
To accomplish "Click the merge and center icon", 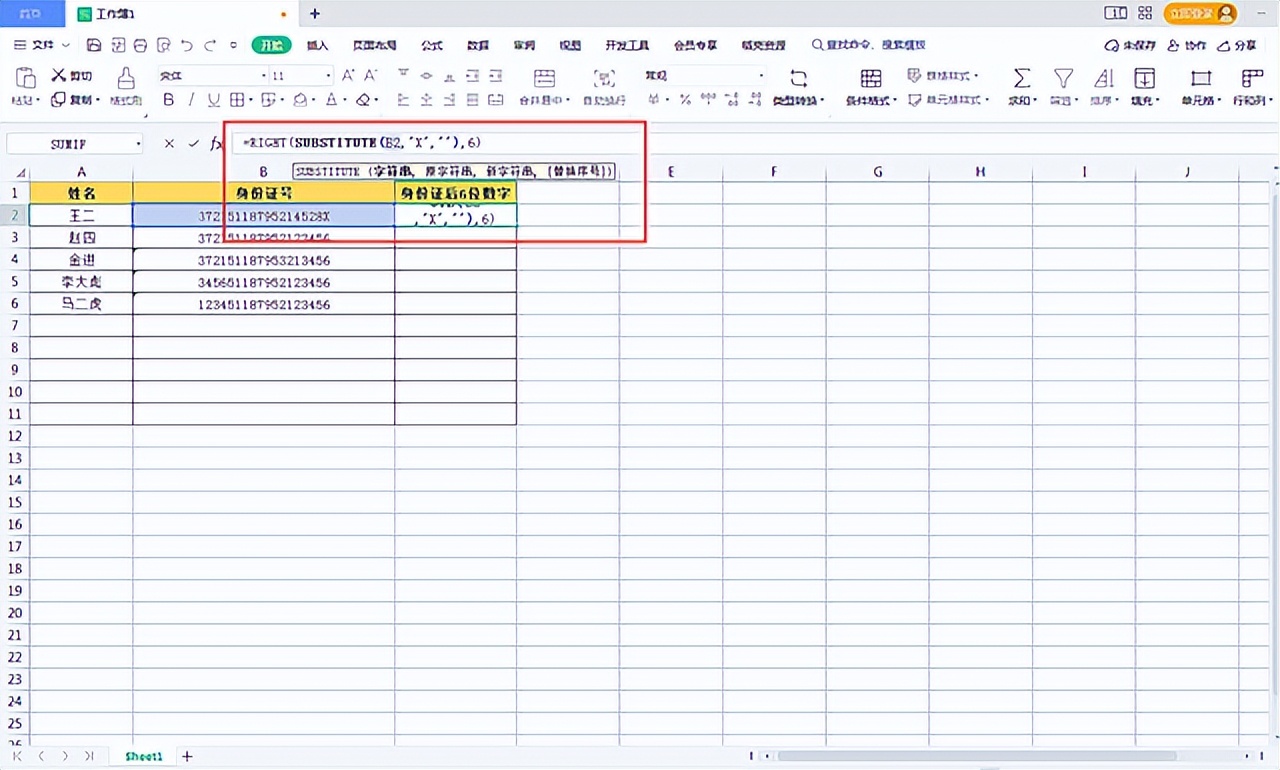I will pos(544,79).
